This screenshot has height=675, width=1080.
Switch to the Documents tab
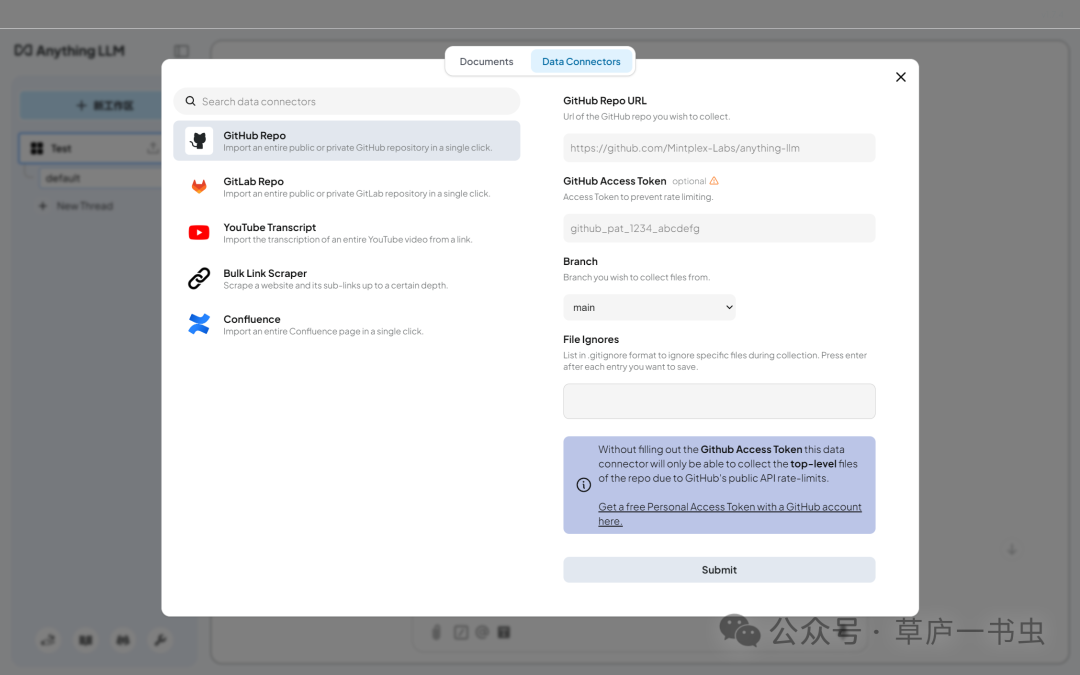tap(486, 61)
